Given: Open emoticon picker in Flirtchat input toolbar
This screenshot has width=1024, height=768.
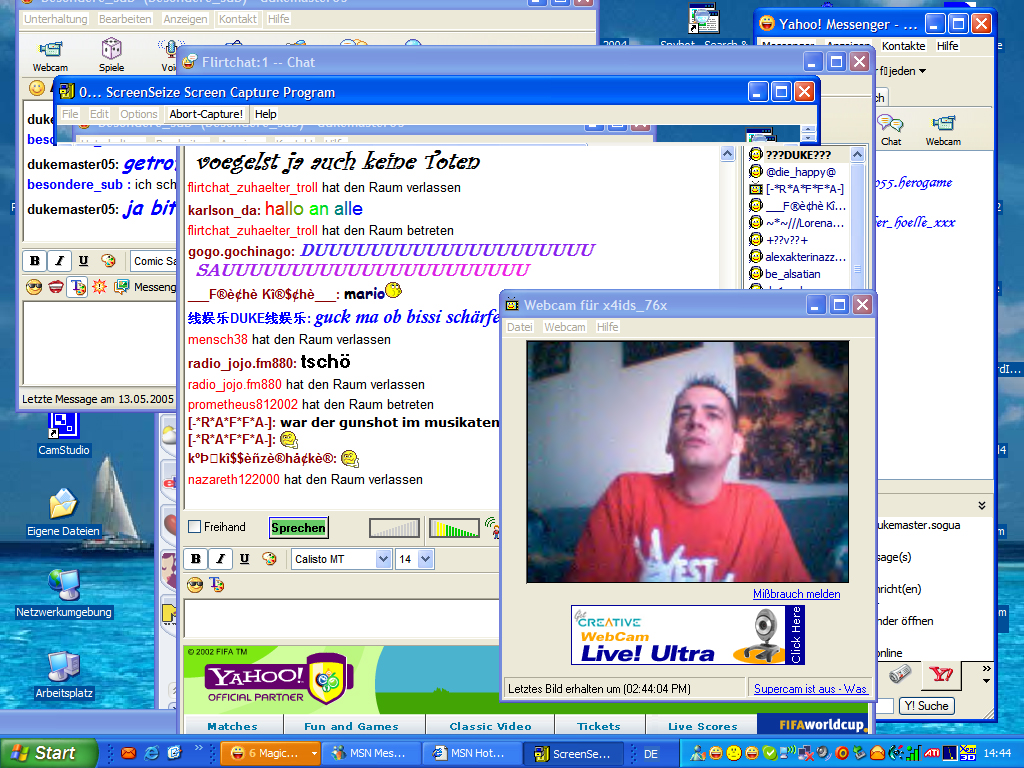Looking at the screenshot, I should click(x=195, y=585).
